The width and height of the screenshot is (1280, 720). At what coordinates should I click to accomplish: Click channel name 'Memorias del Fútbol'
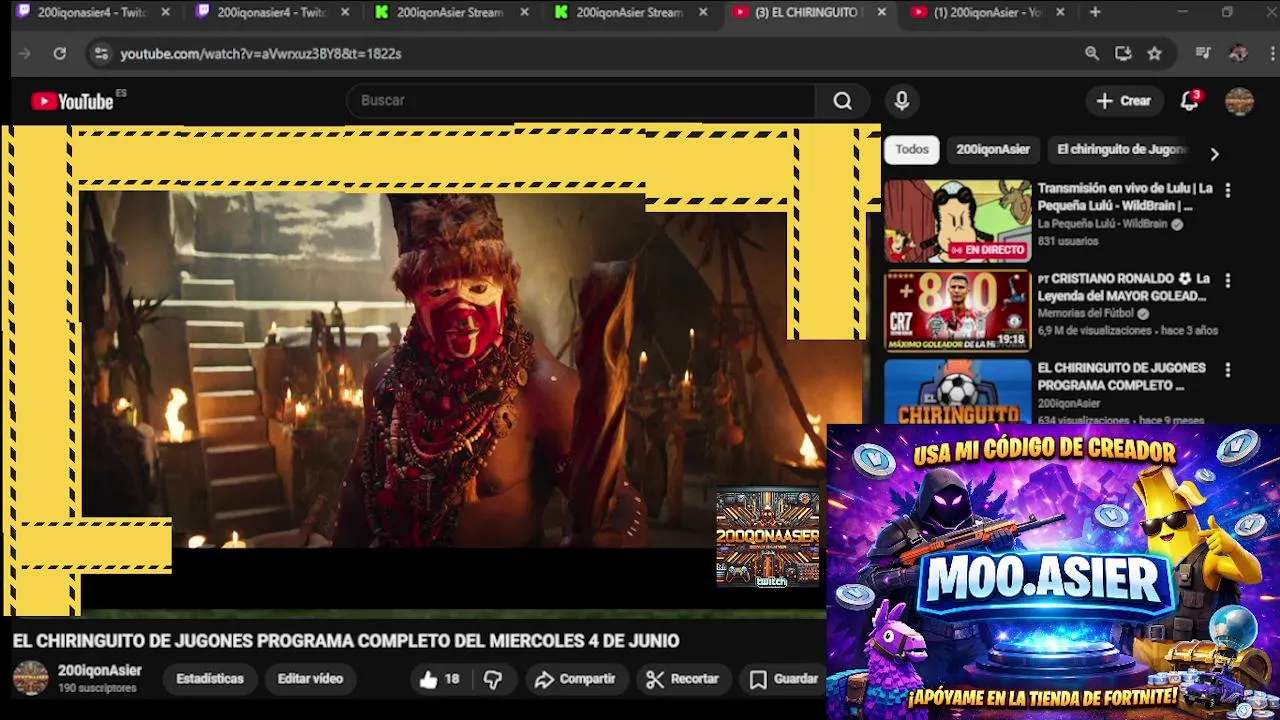click(x=1086, y=313)
